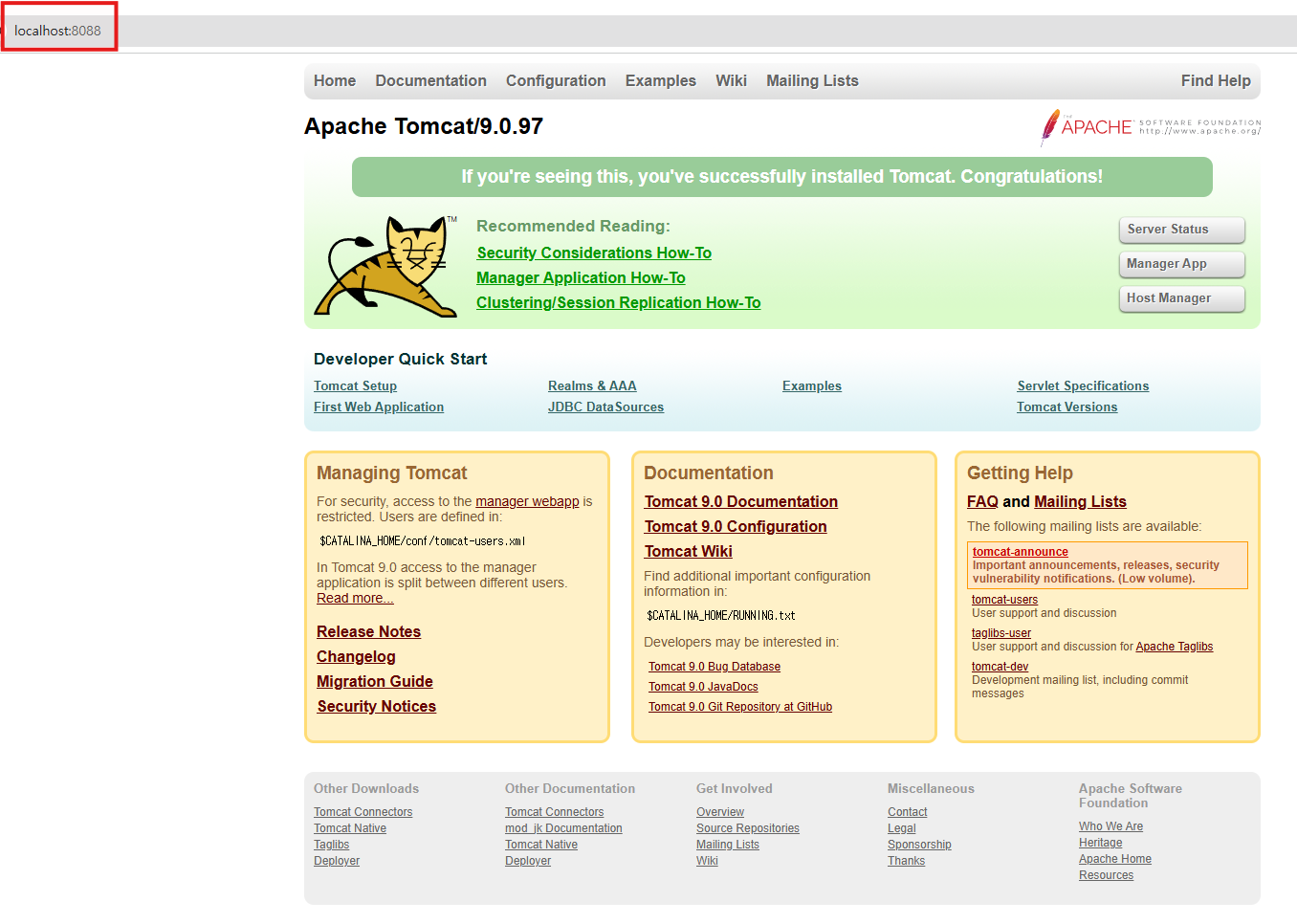Open the Wiki nav item
This screenshot has width=1297, height=924.
731,81
